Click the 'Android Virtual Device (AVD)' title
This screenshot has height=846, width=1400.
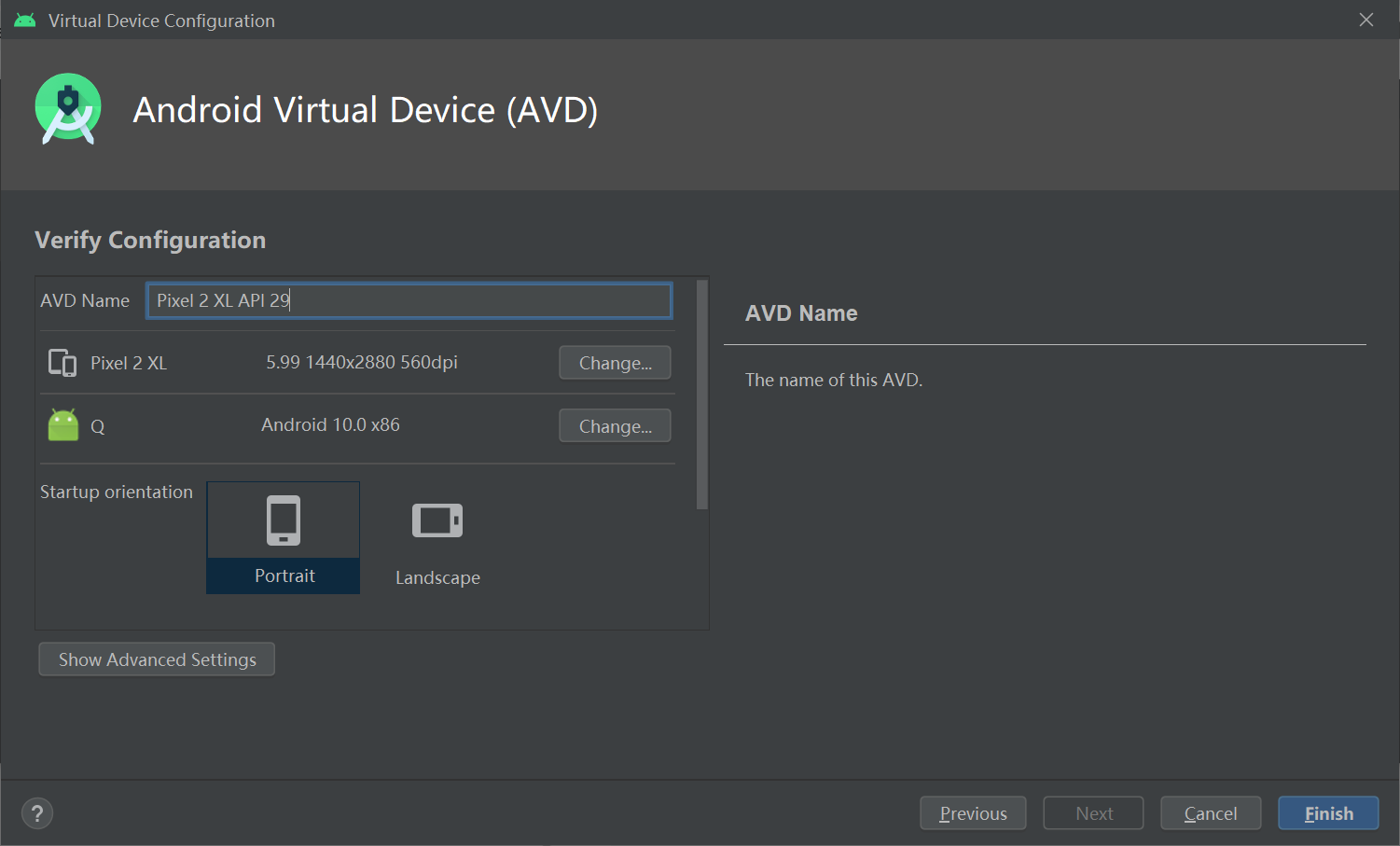pyautogui.click(x=366, y=110)
